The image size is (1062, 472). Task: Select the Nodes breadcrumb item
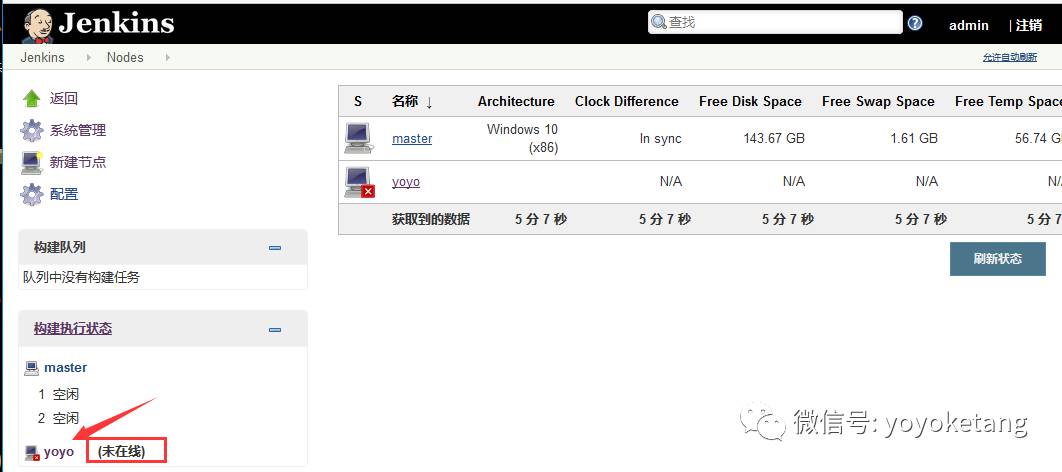(x=125, y=58)
